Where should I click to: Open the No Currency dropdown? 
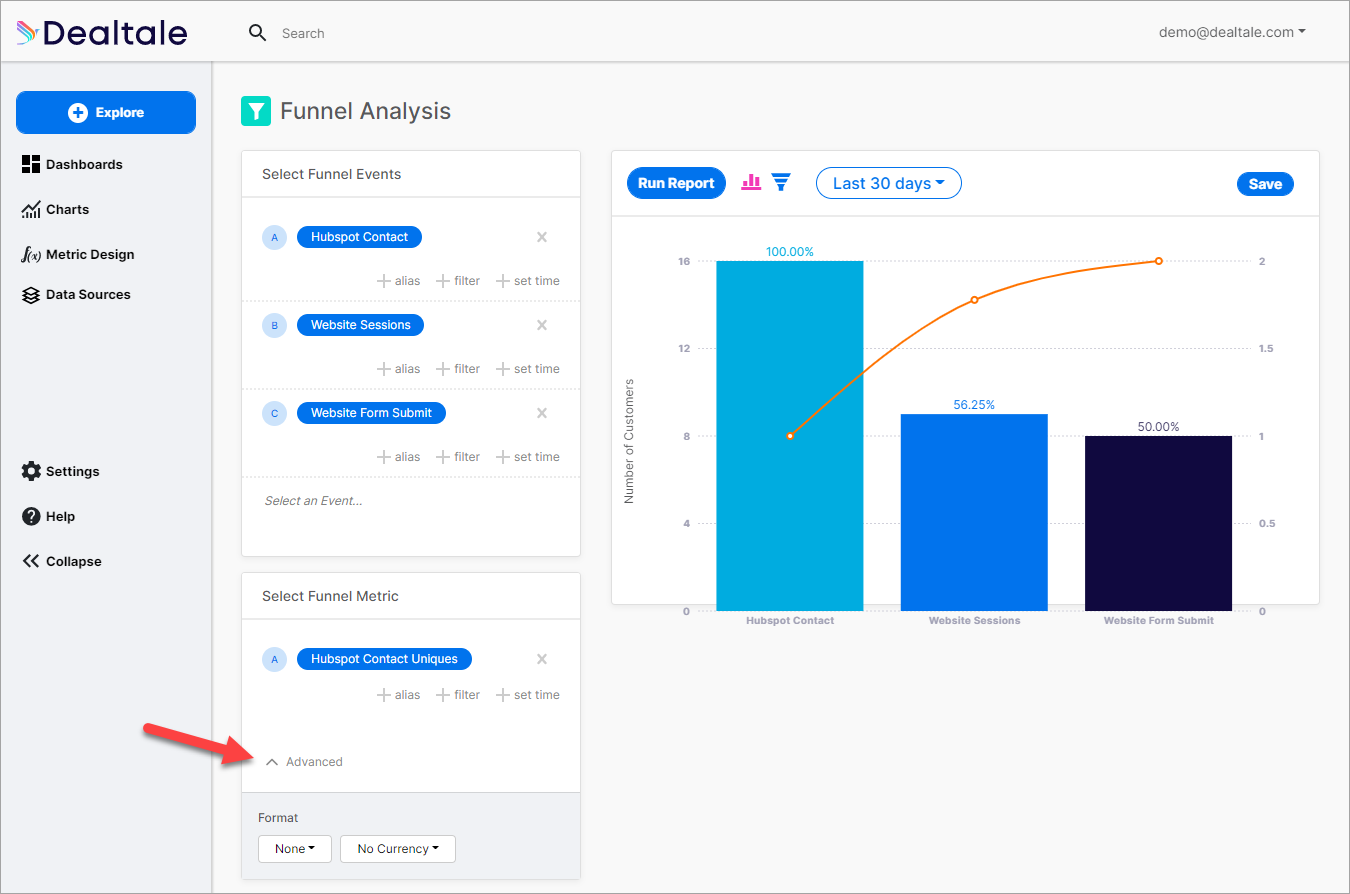pos(398,849)
